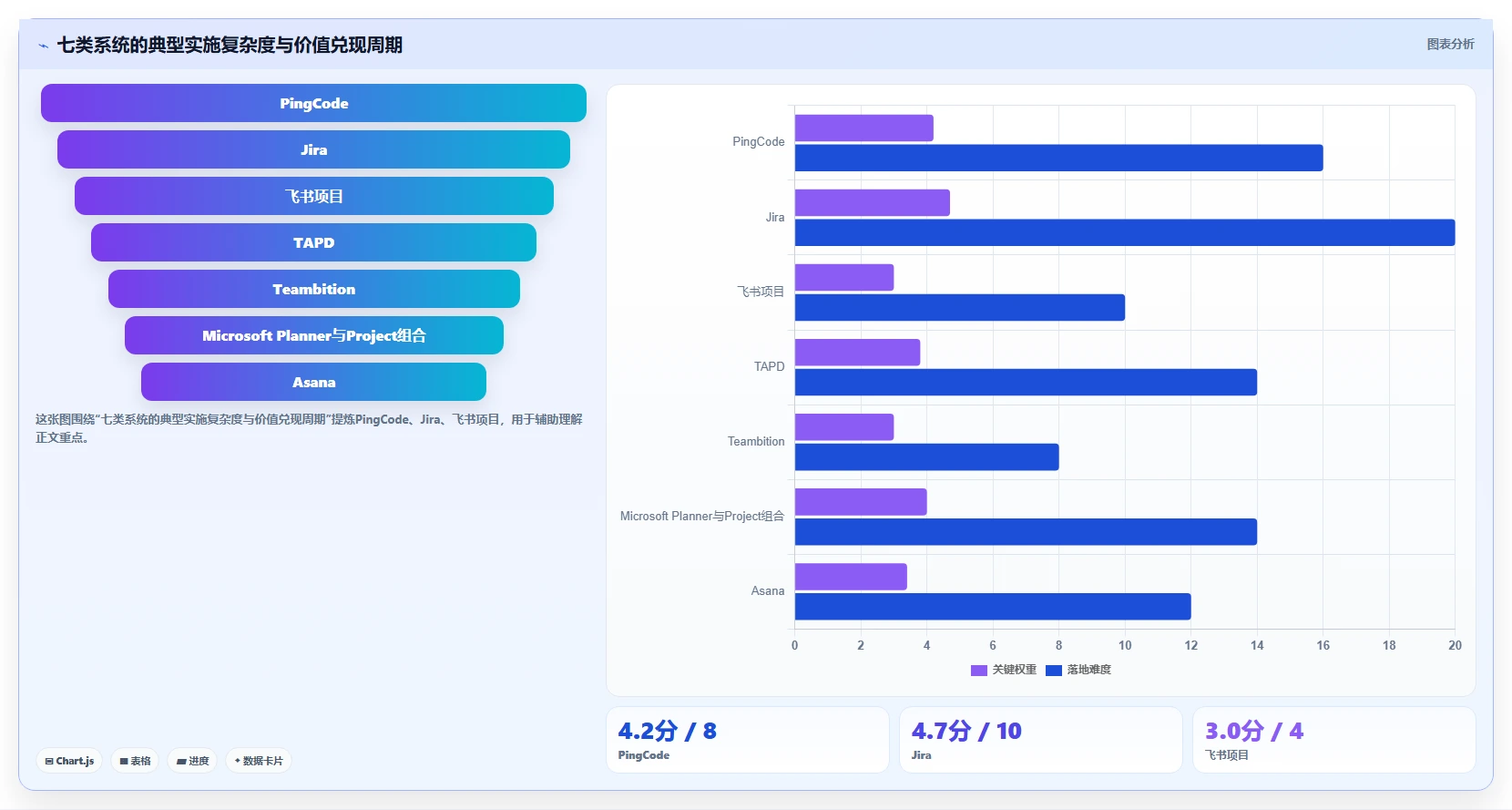The height and width of the screenshot is (810, 1512).
Task: Click the 表格 tag chip
Action: click(x=135, y=761)
